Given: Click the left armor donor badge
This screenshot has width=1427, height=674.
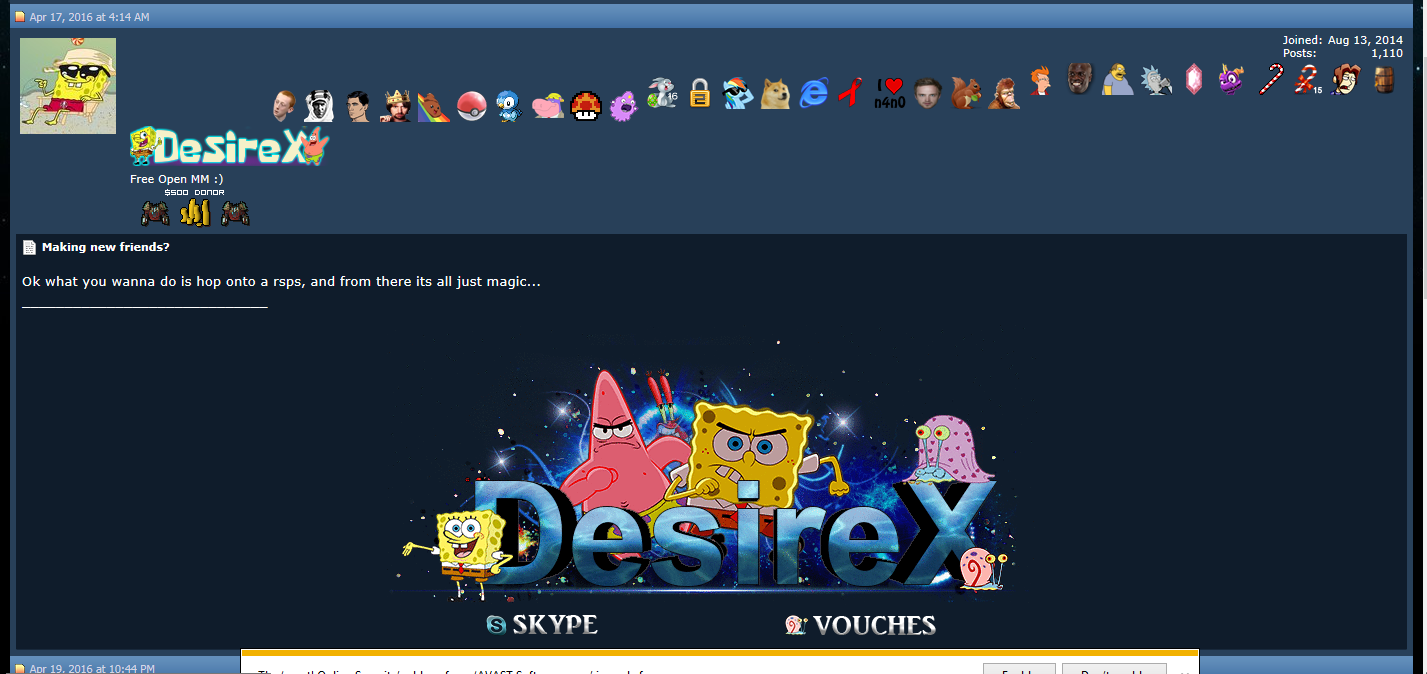Looking at the screenshot, I should [x=155, y=213].
